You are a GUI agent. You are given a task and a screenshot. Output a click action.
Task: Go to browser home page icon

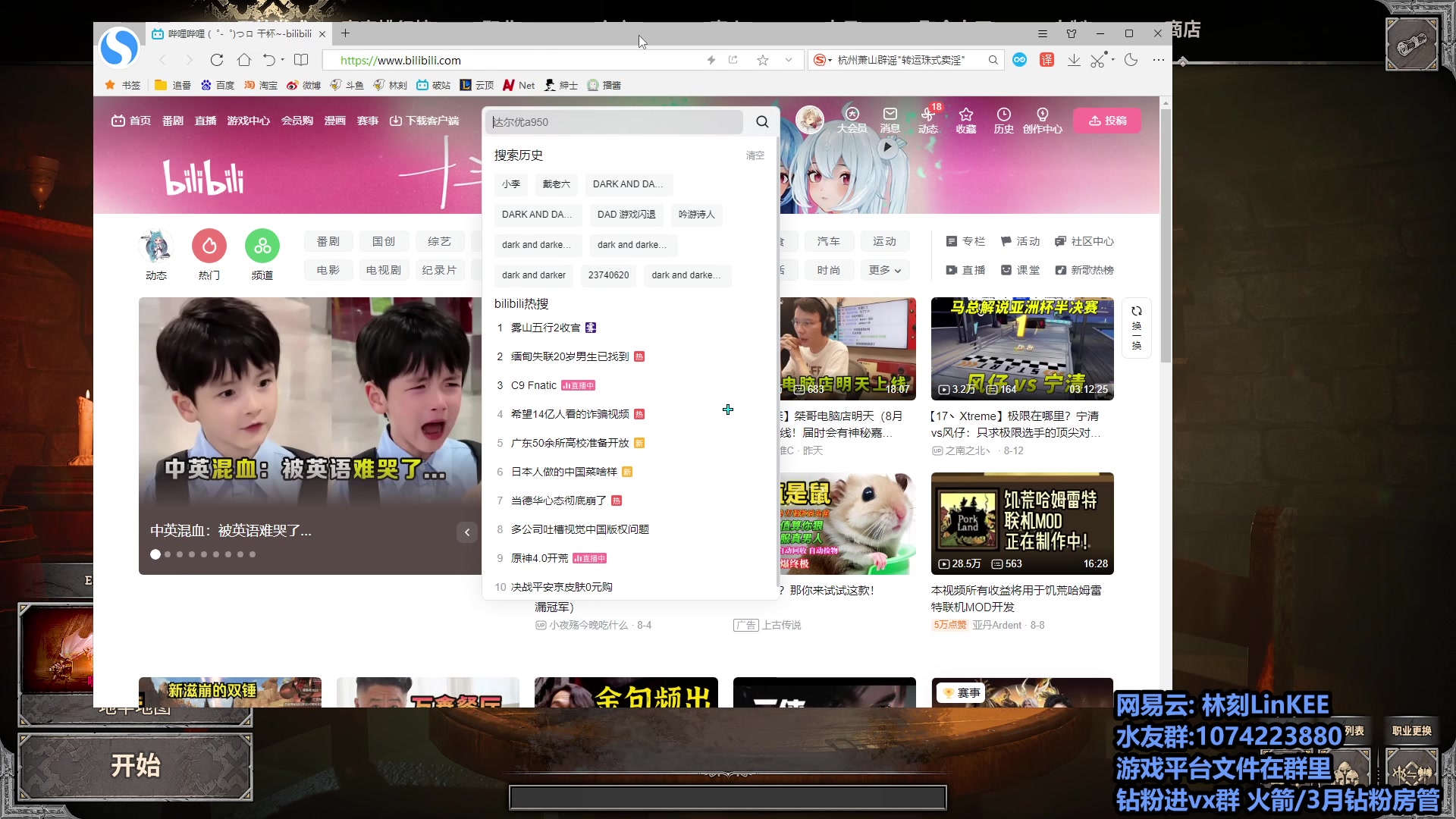click(243, 60)
